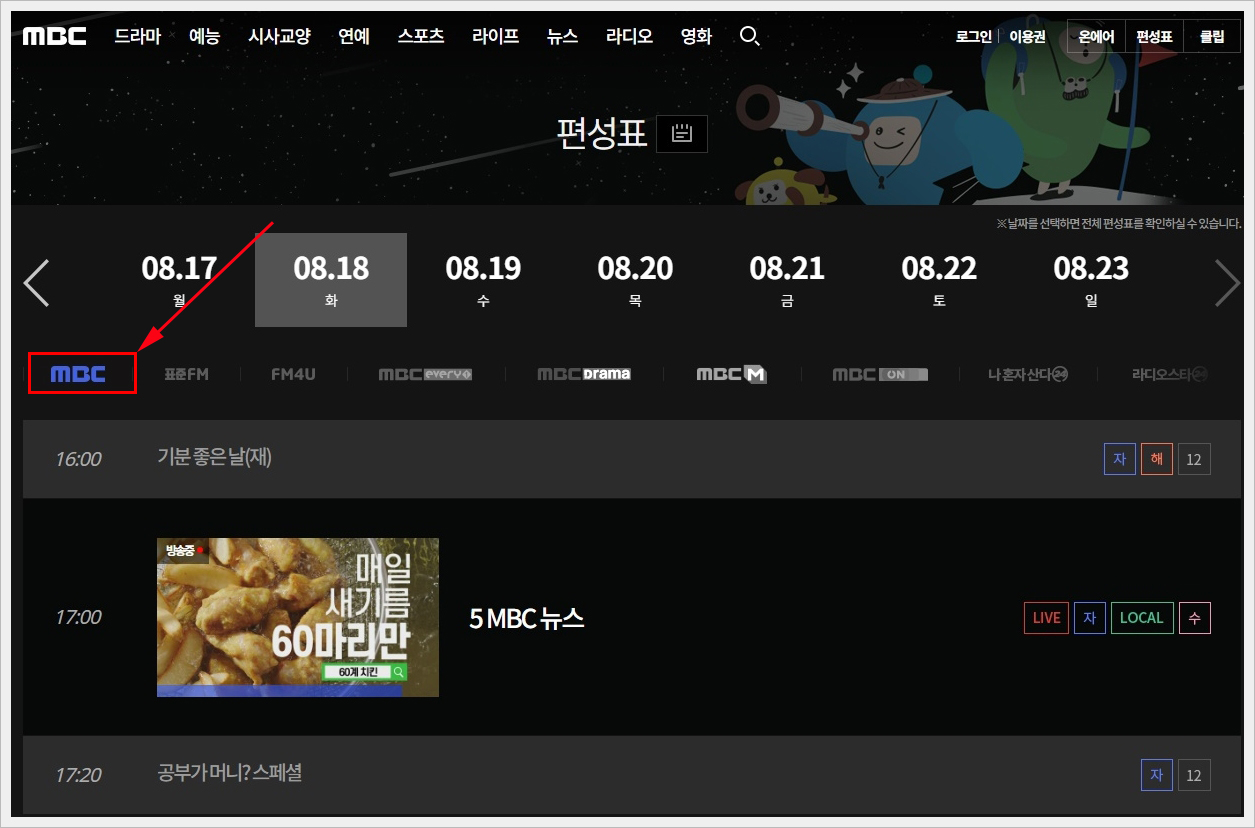Image resolution: width=1255 pixels, height=828 pixels.
Task: Click the 해 badge on the 16:00 row
Action: (x=1157, y=459)
